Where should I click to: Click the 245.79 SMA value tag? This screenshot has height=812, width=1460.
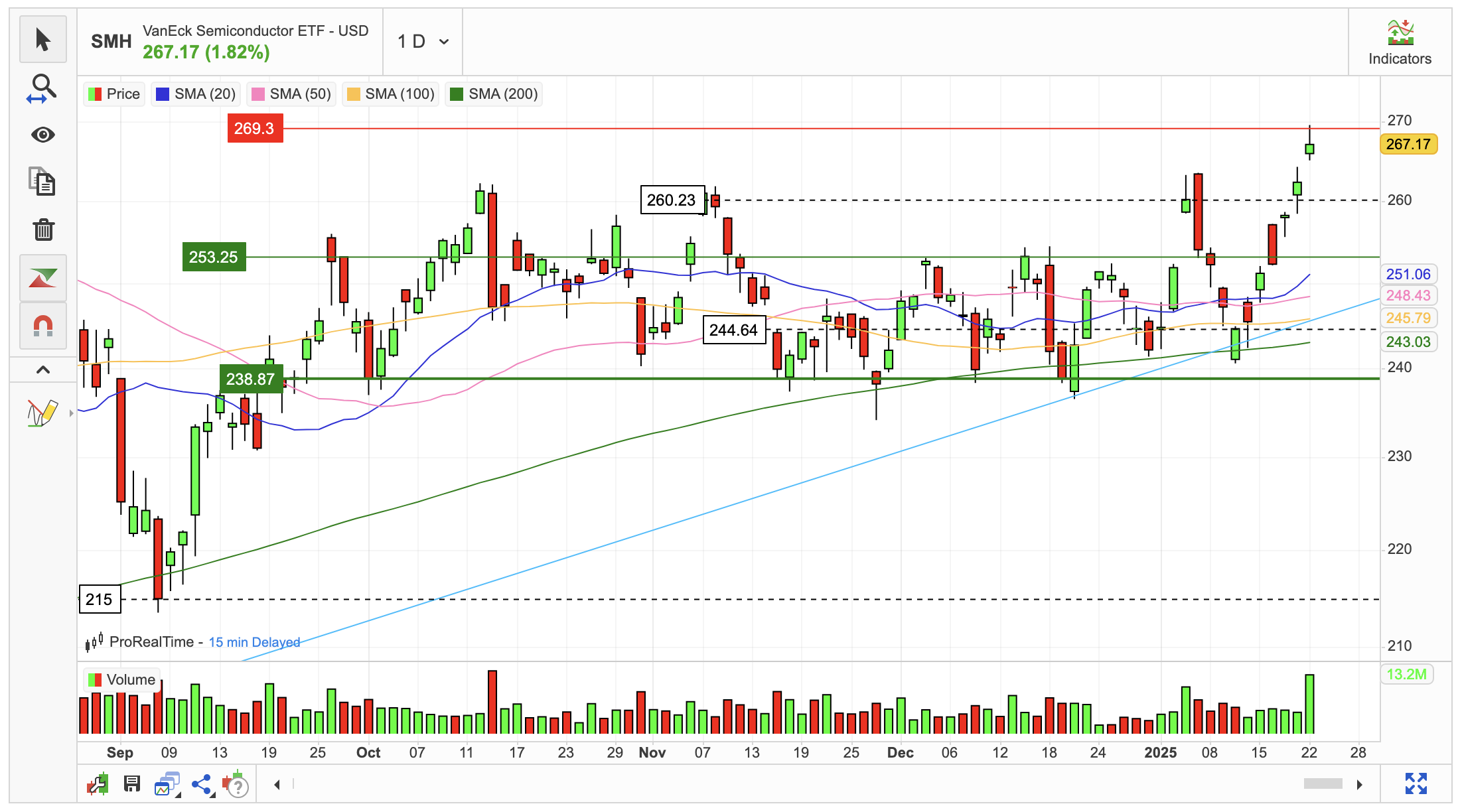[x=1408, y=318]
